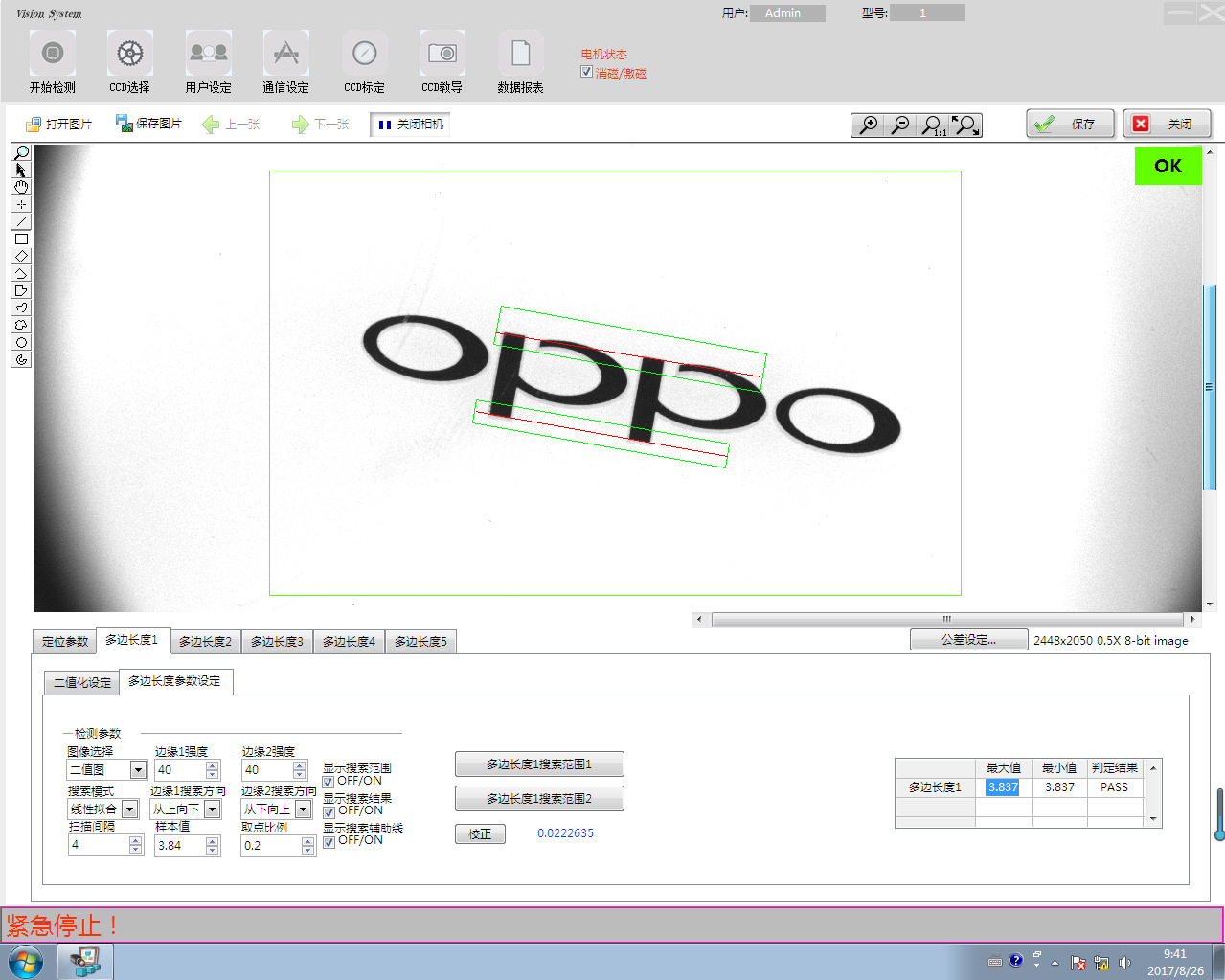Select the rectangle ROI tool
1225x980 pixels.
coord(21,239)
